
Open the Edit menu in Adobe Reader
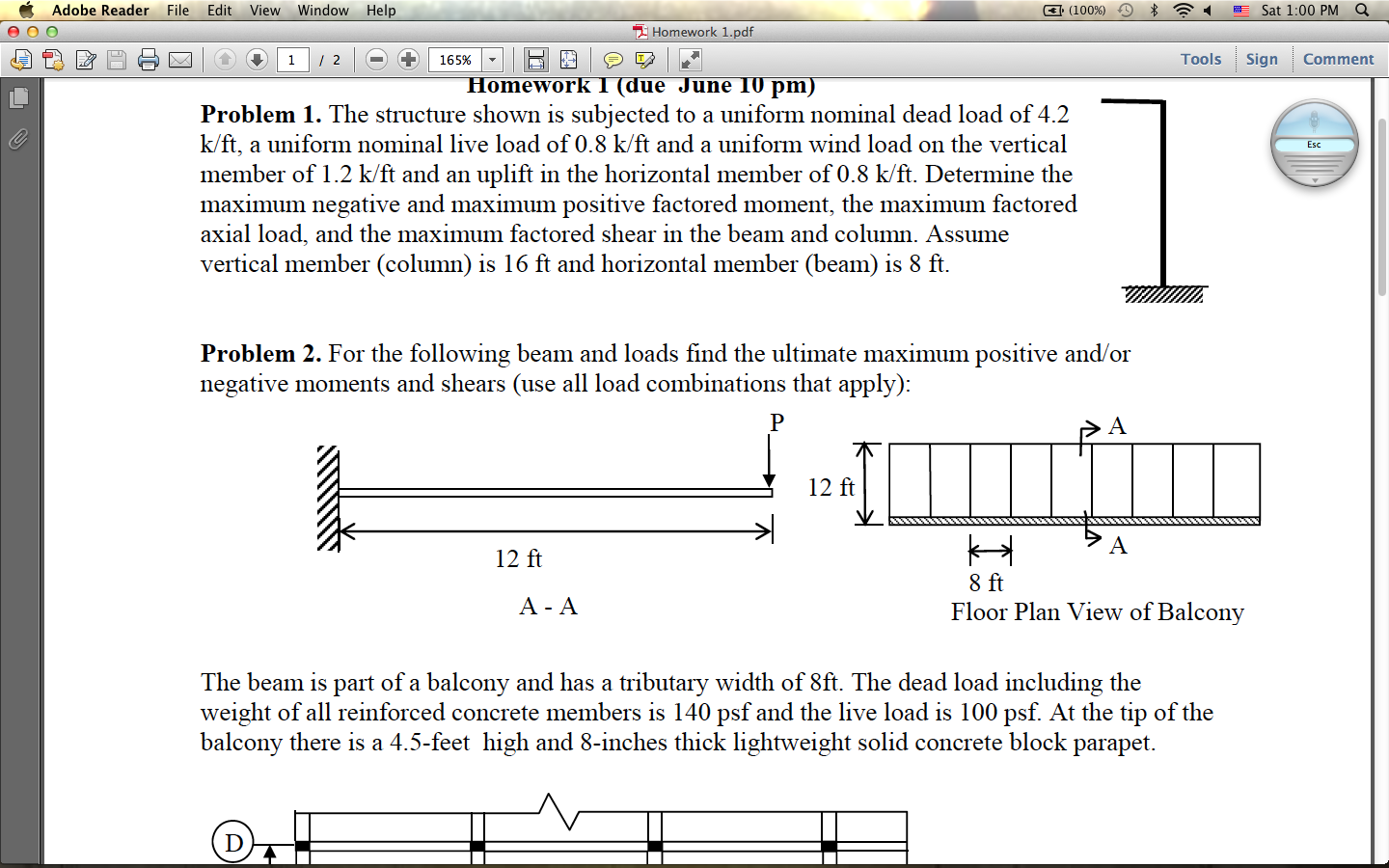219,11
